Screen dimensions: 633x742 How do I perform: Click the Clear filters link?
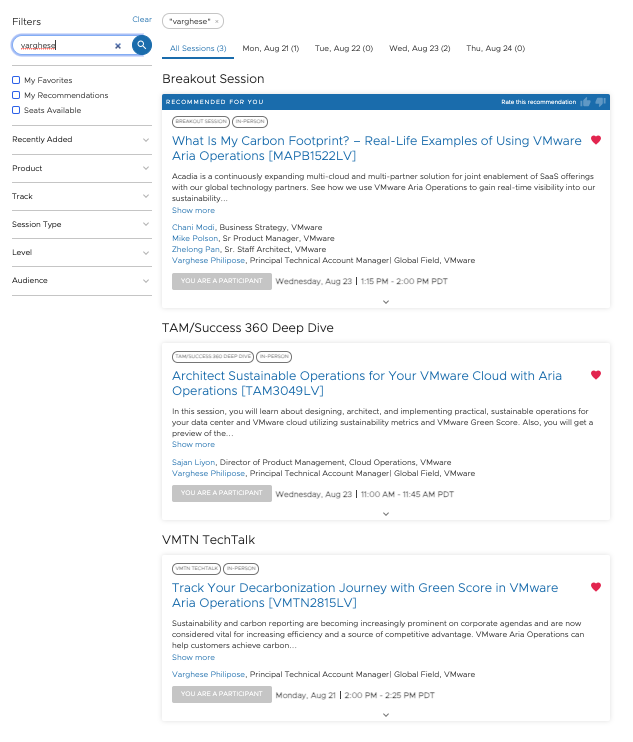(142, 19)
